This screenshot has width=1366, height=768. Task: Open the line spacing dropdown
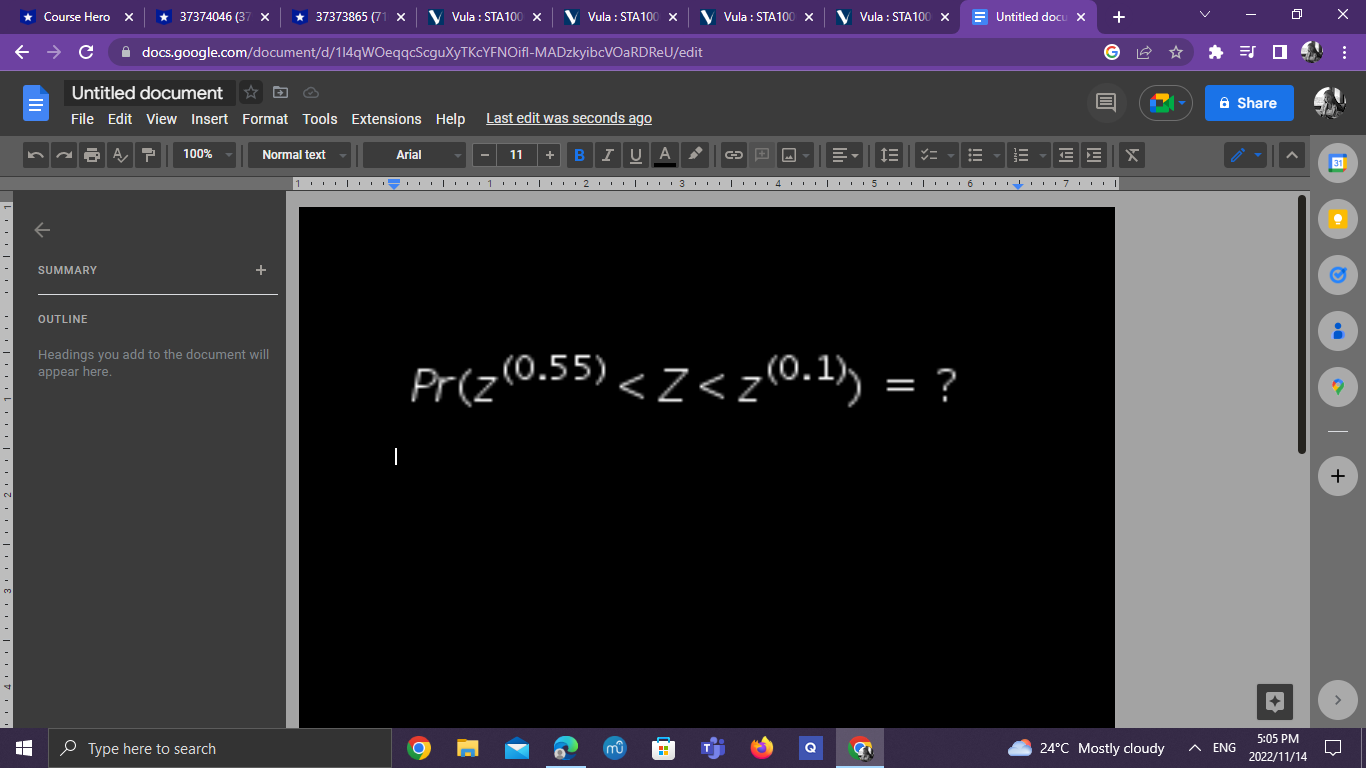889,155
